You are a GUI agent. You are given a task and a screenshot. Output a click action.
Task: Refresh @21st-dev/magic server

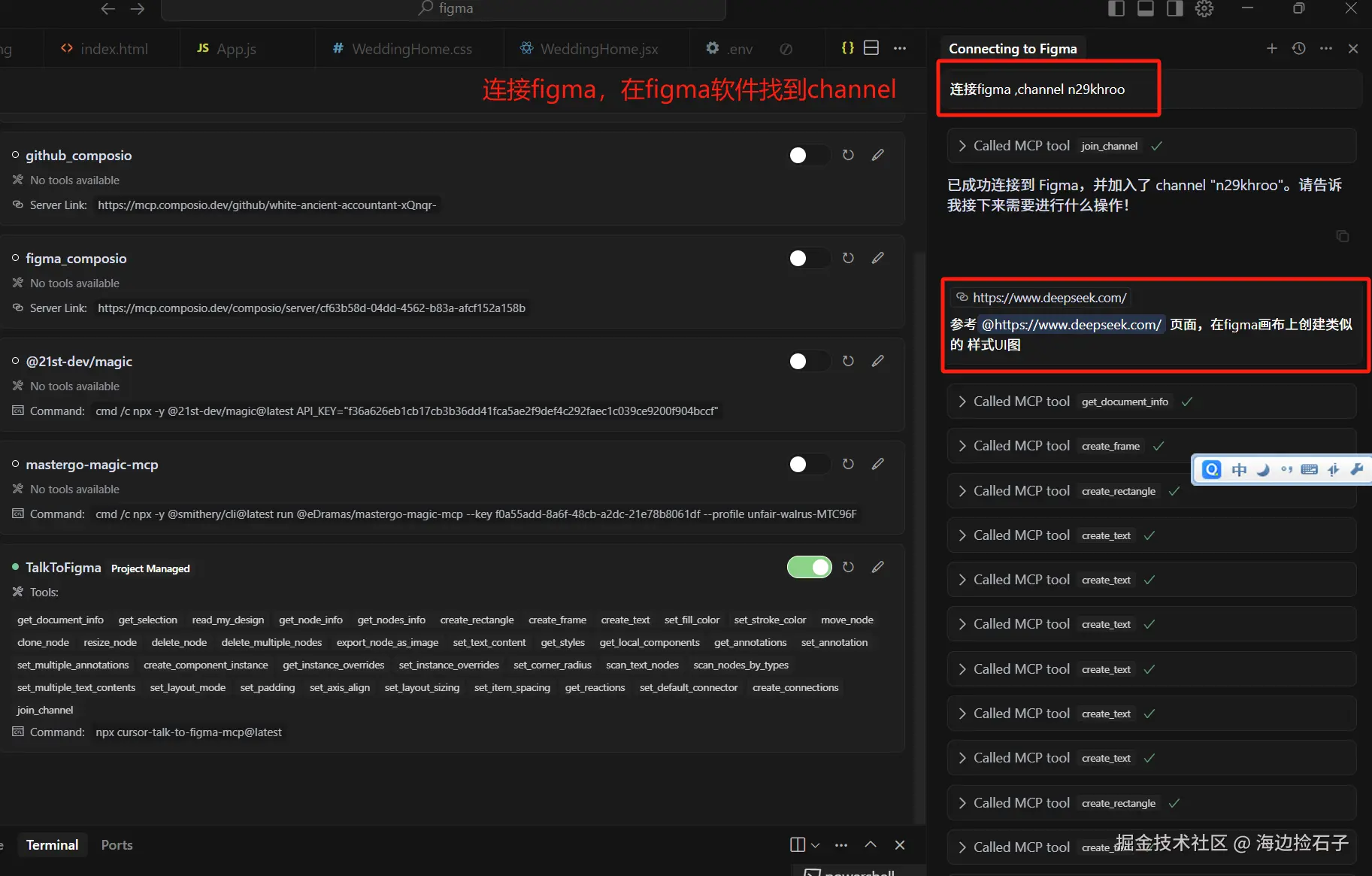[x=848, y=361]
